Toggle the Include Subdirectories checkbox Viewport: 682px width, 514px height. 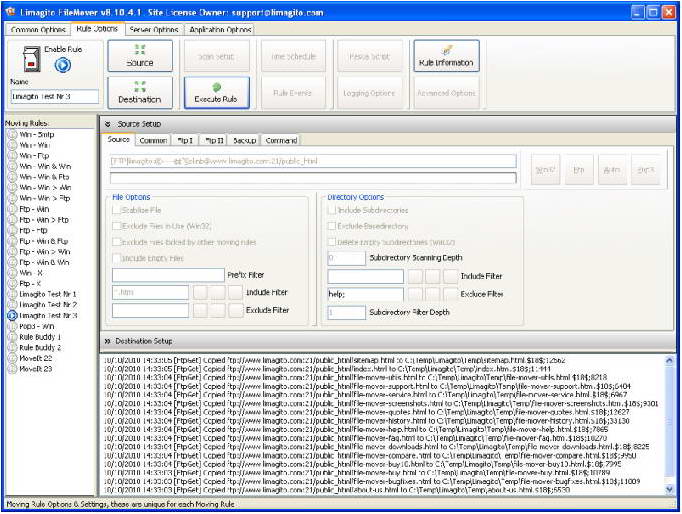331,210
